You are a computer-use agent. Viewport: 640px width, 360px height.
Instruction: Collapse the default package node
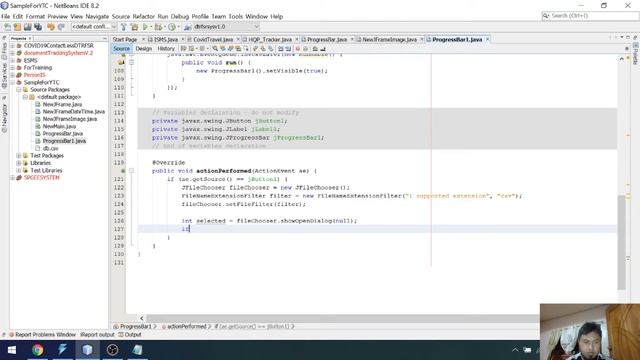25,97
